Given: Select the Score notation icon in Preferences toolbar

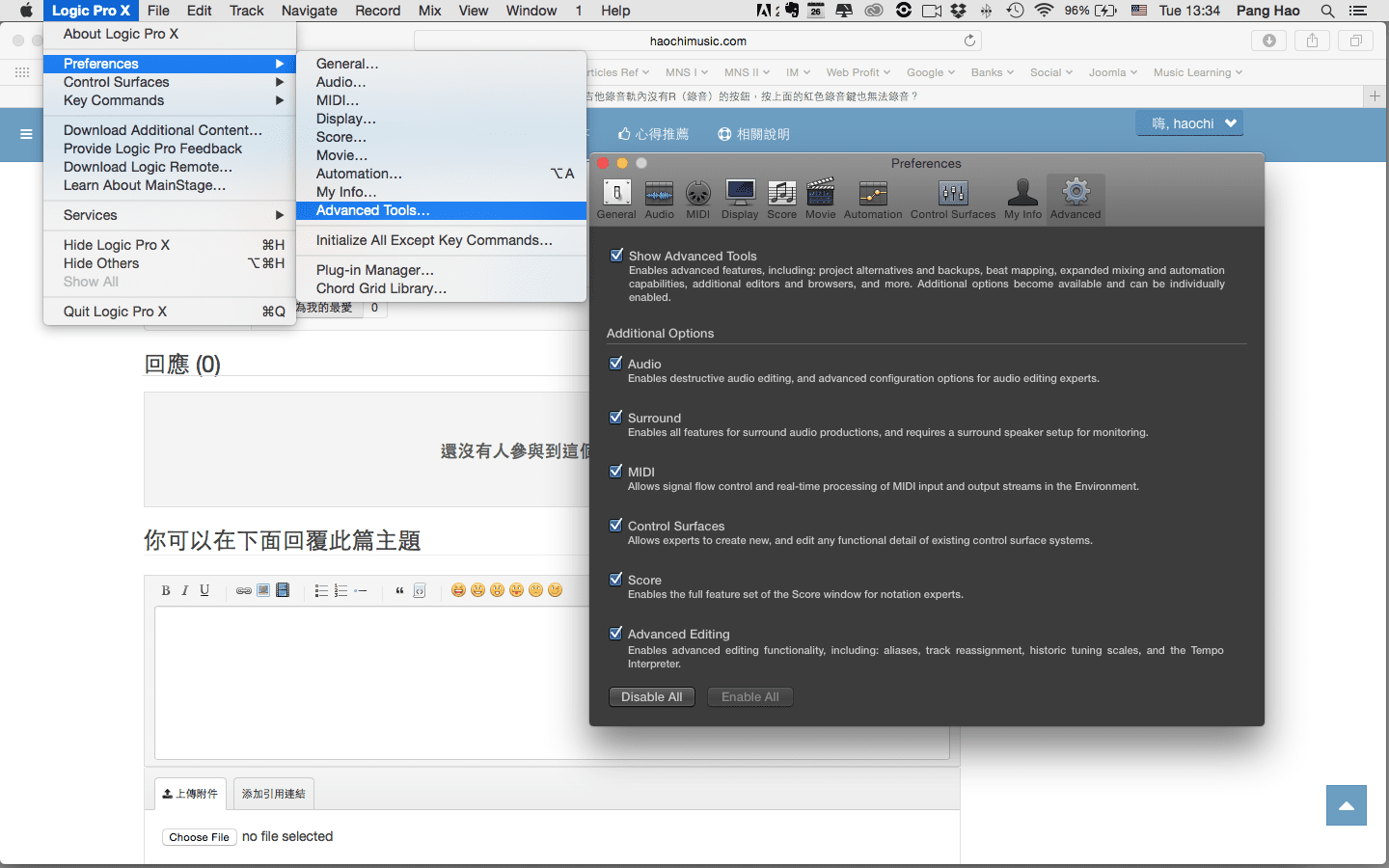Looking at the screenshot, I should [782, 200].
